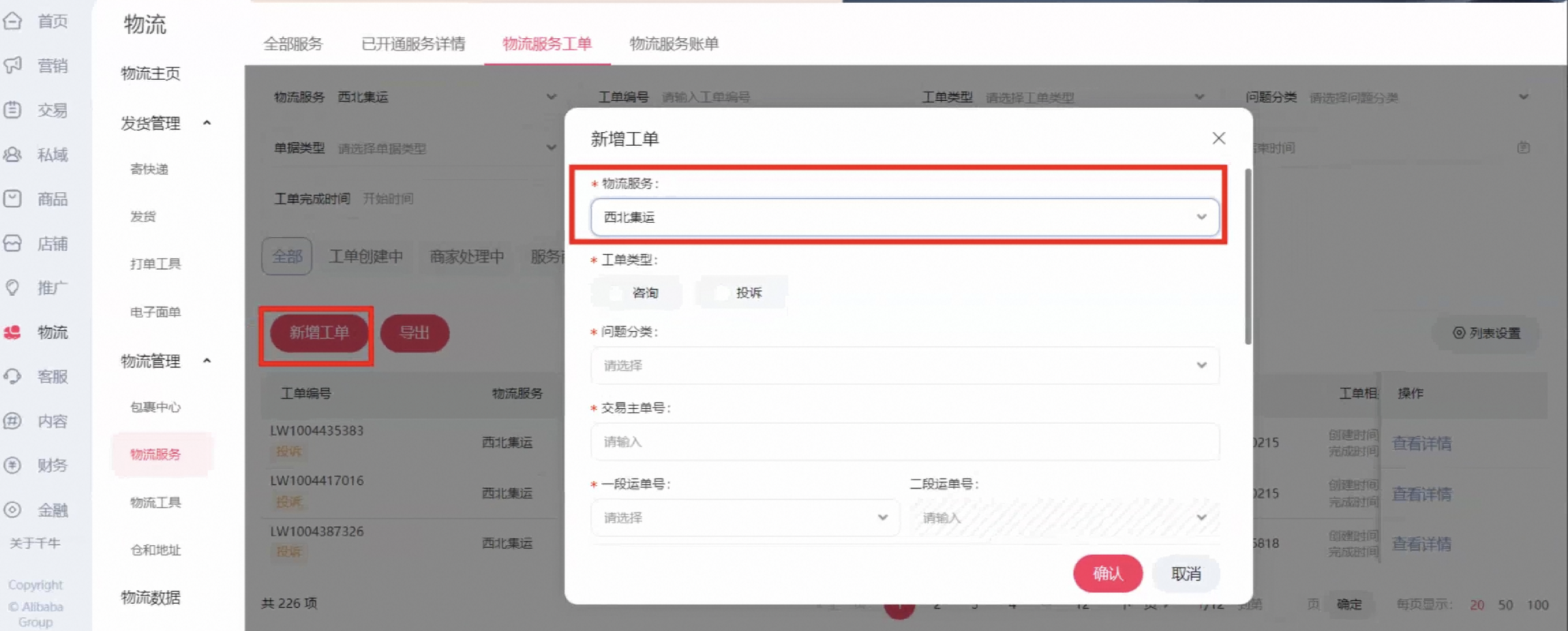Click the dialog vertical scrollbar
Screen dimensions: 1568x631
[1248, 256]
